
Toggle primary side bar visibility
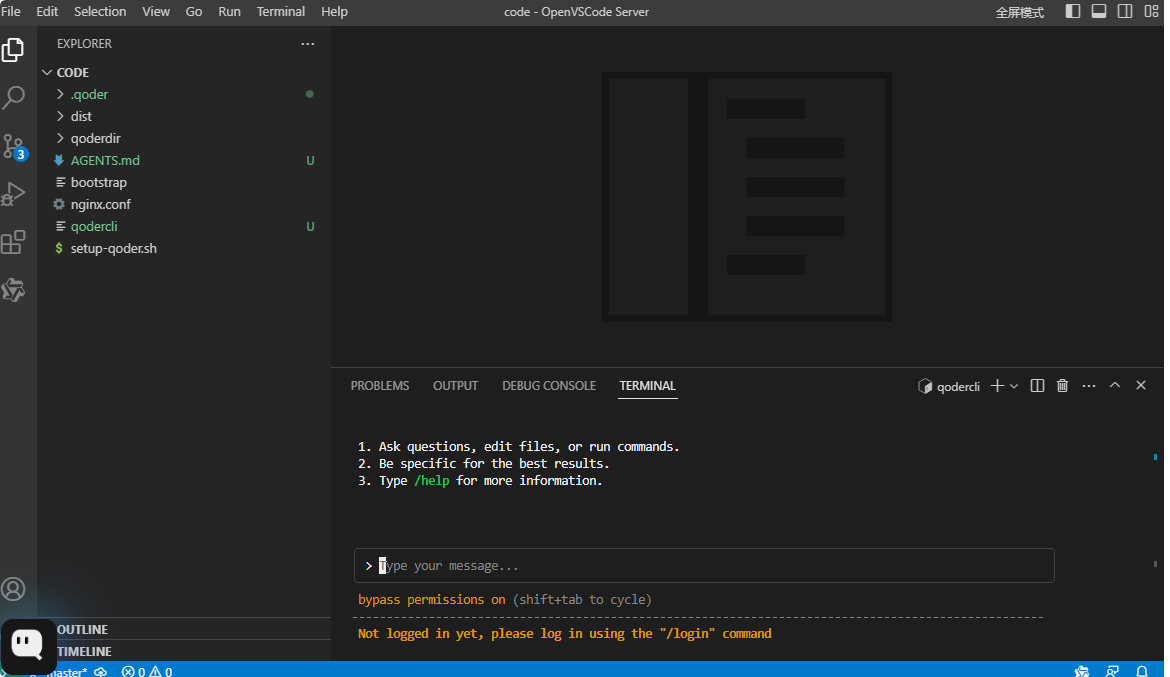pyautogui.click(x=1073, y=12)
